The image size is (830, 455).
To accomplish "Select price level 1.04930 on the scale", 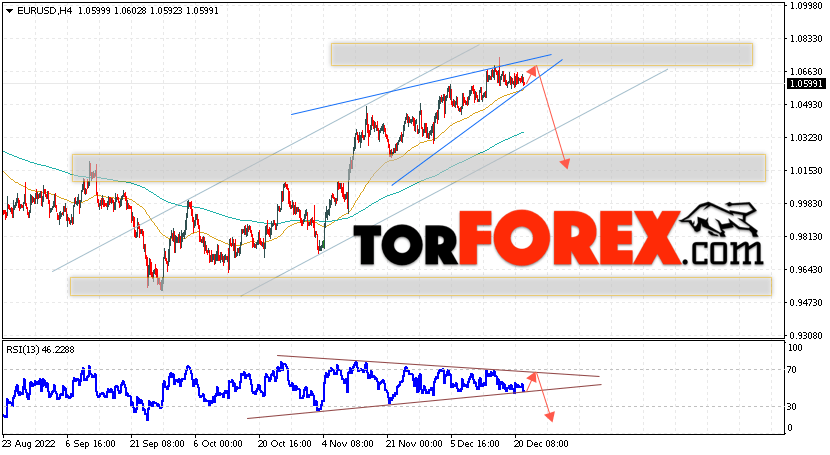I will [x=806, y=105].
